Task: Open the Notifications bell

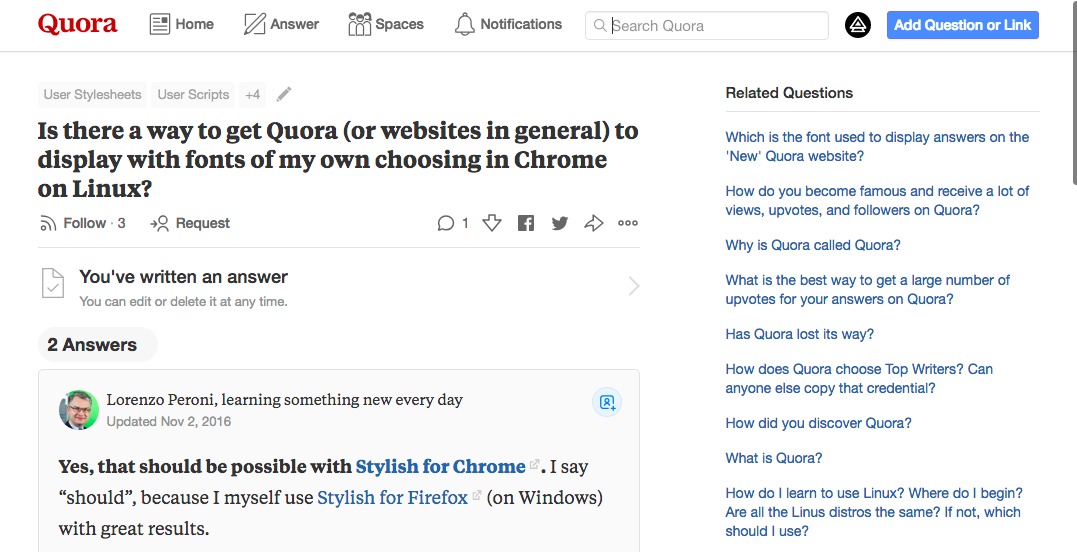Action: (x=508, y=24)
